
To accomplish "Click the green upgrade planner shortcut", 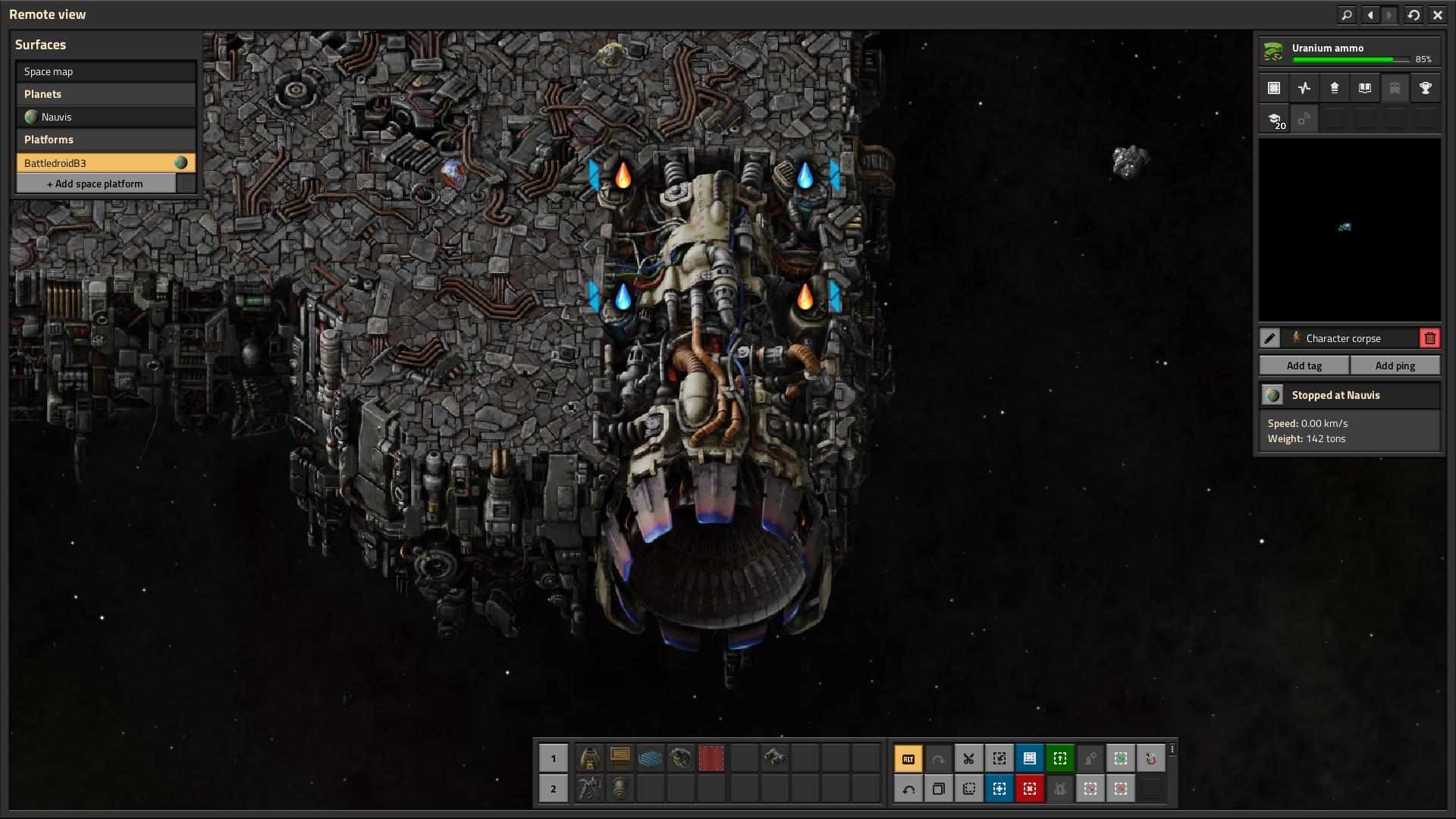I will tap(1059, 758).
